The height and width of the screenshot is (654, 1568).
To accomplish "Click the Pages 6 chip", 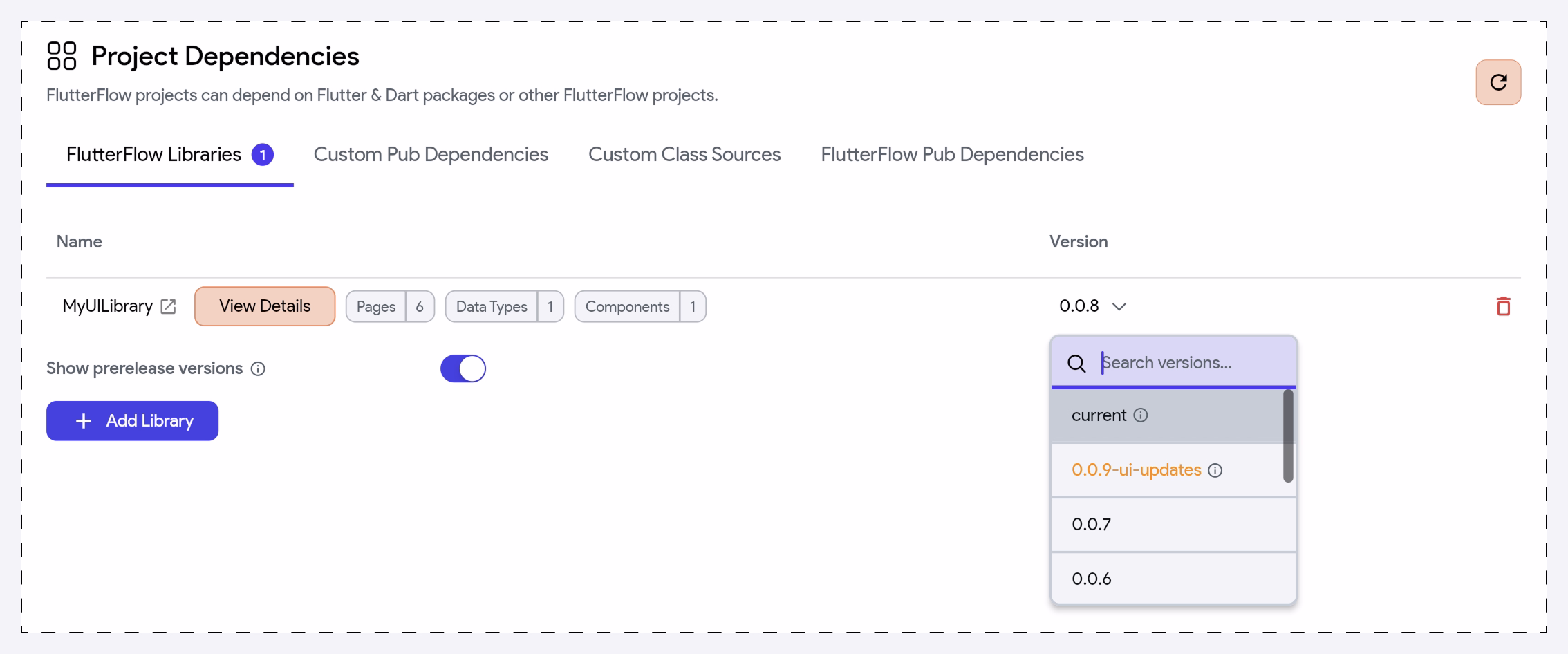I will point(390,306).
